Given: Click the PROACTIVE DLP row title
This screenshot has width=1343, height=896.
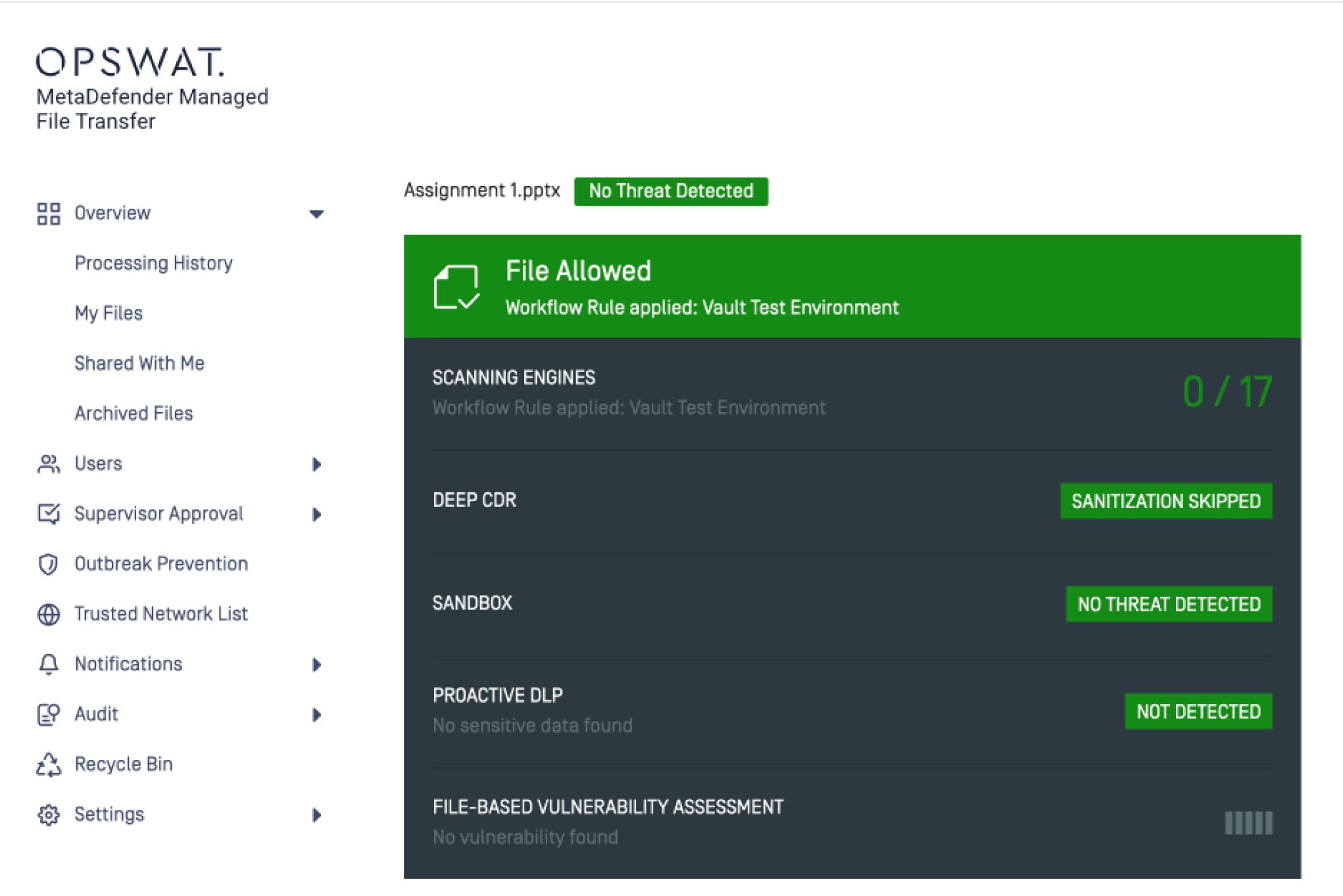Looking at the screenshot, I should (x=498, y=695).
